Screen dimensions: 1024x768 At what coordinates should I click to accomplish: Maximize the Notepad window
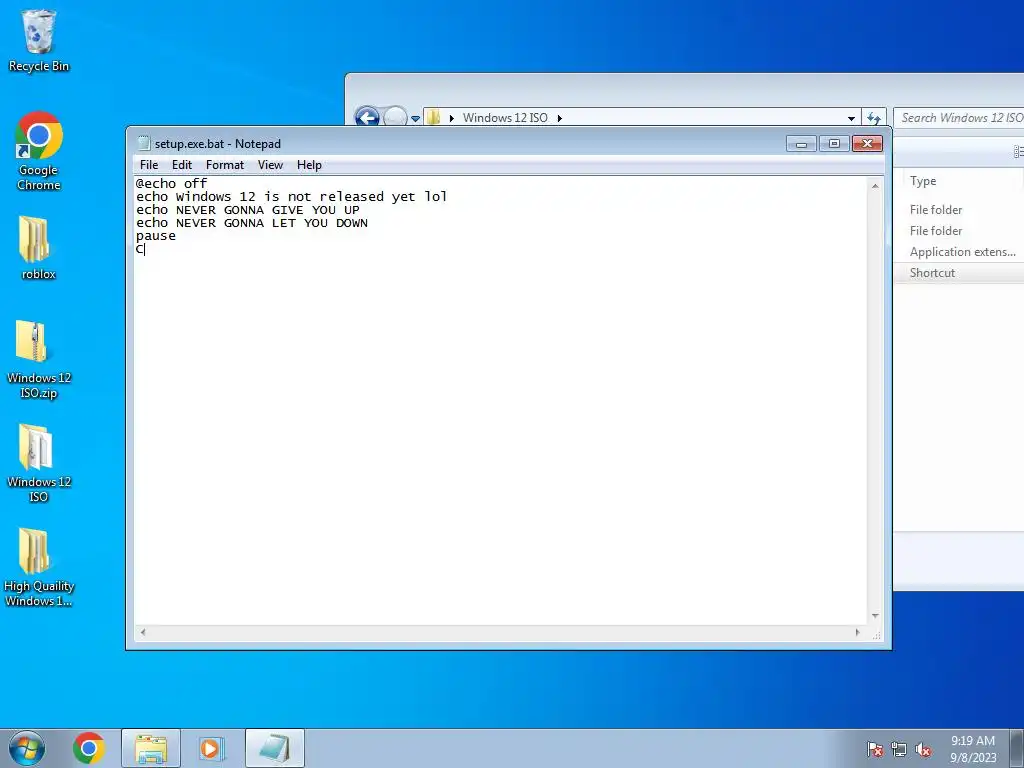coord(834,144)
